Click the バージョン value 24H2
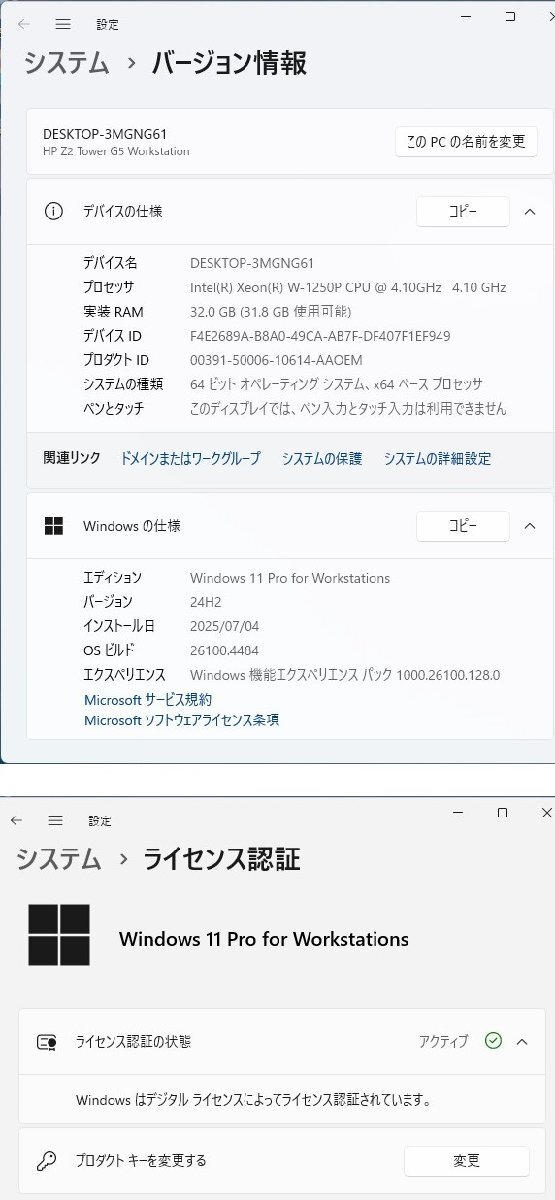The height and width of the screenshot is (1200, 555). 206,602
